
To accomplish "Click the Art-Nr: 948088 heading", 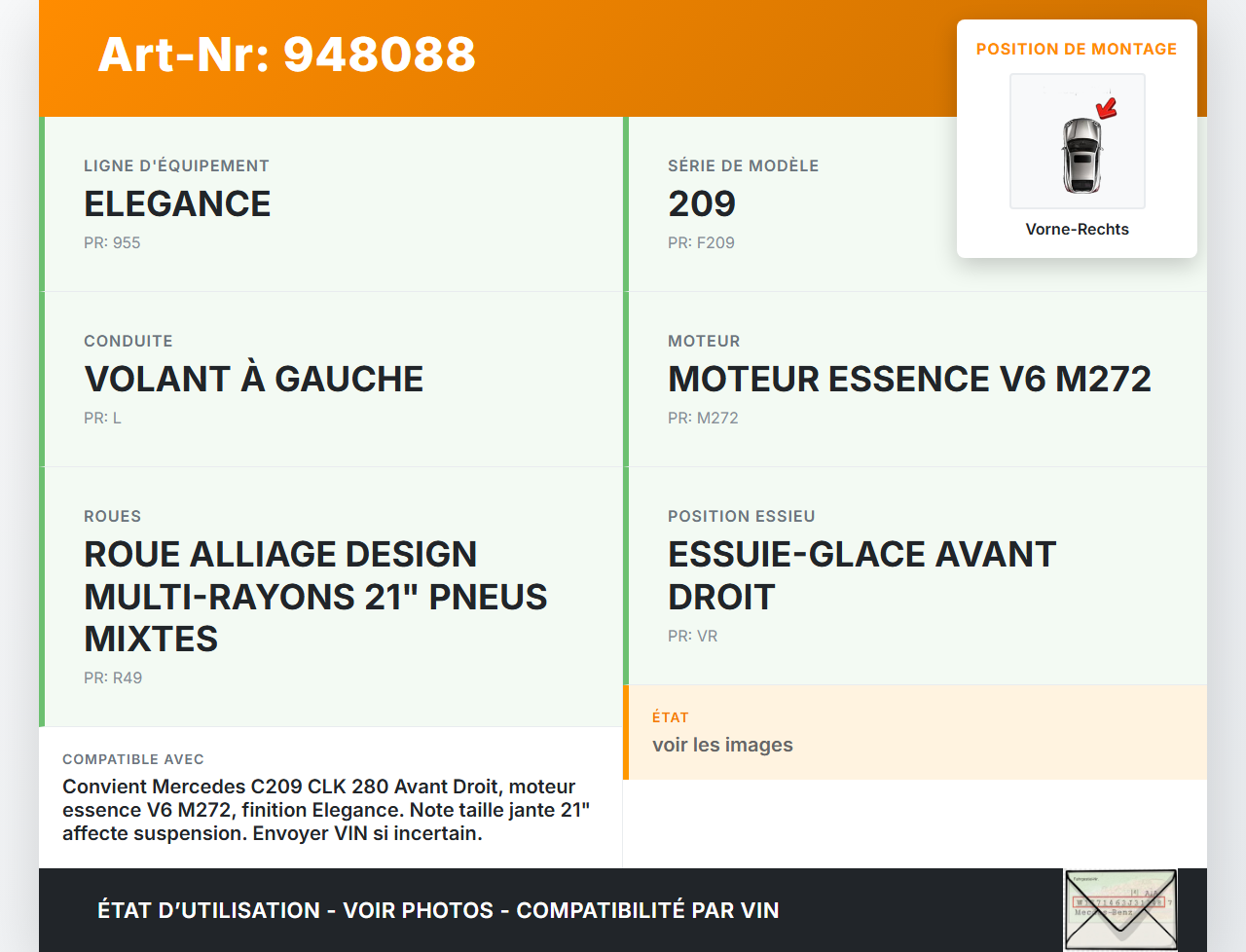I will coord(287,55).
